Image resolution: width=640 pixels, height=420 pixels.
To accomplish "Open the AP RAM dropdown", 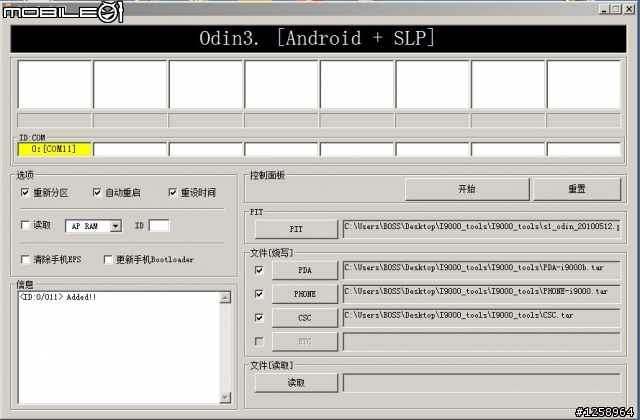I will 116,226.
